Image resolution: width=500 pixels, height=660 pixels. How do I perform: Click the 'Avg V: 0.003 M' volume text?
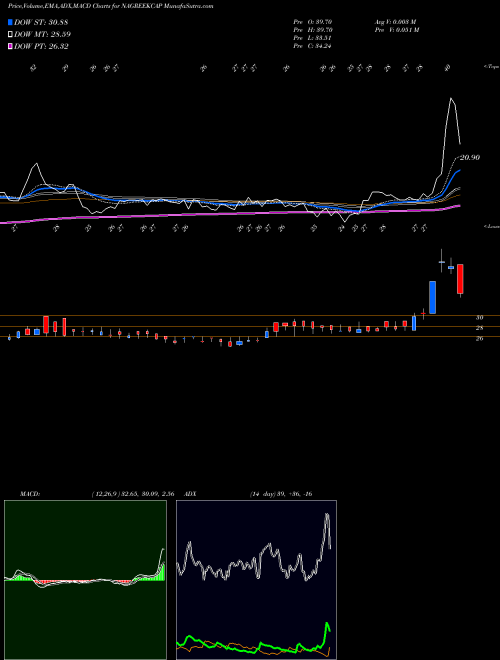[x=395, y=21]
